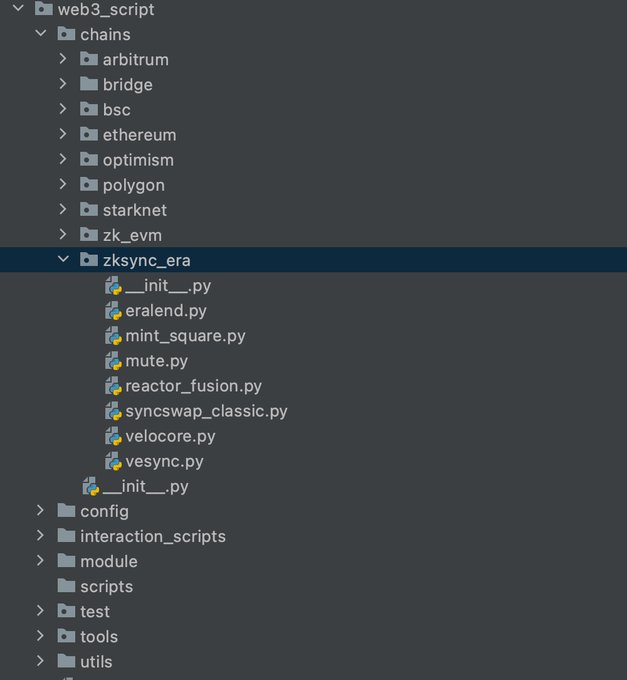Click the Python icon for mint_square.py

click(x=113, y=337)
